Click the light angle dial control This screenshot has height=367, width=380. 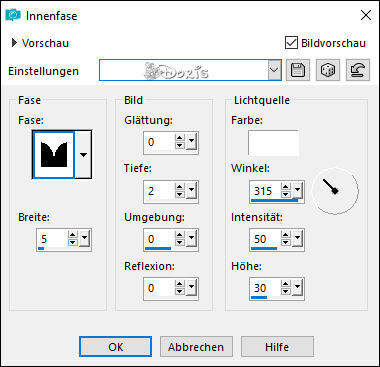point(335,191)
